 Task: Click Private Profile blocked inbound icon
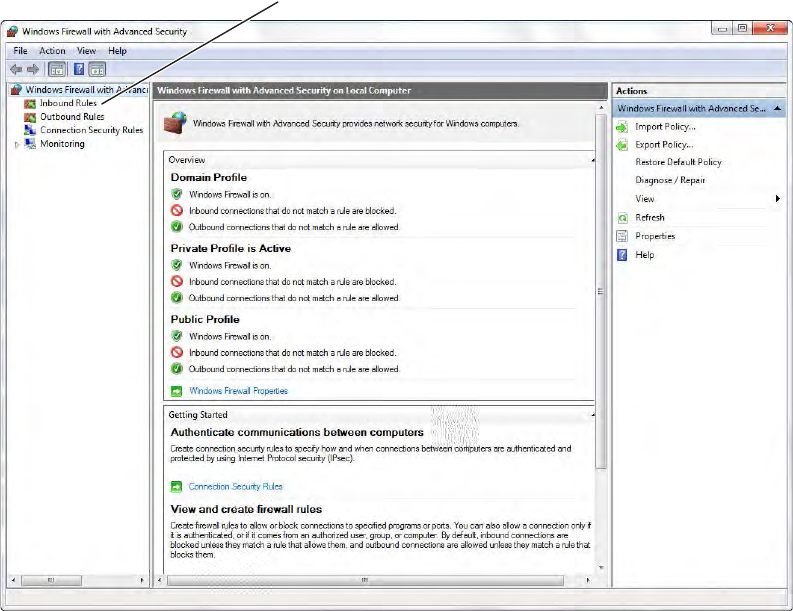pyautogui.click(x=177, y=281)
